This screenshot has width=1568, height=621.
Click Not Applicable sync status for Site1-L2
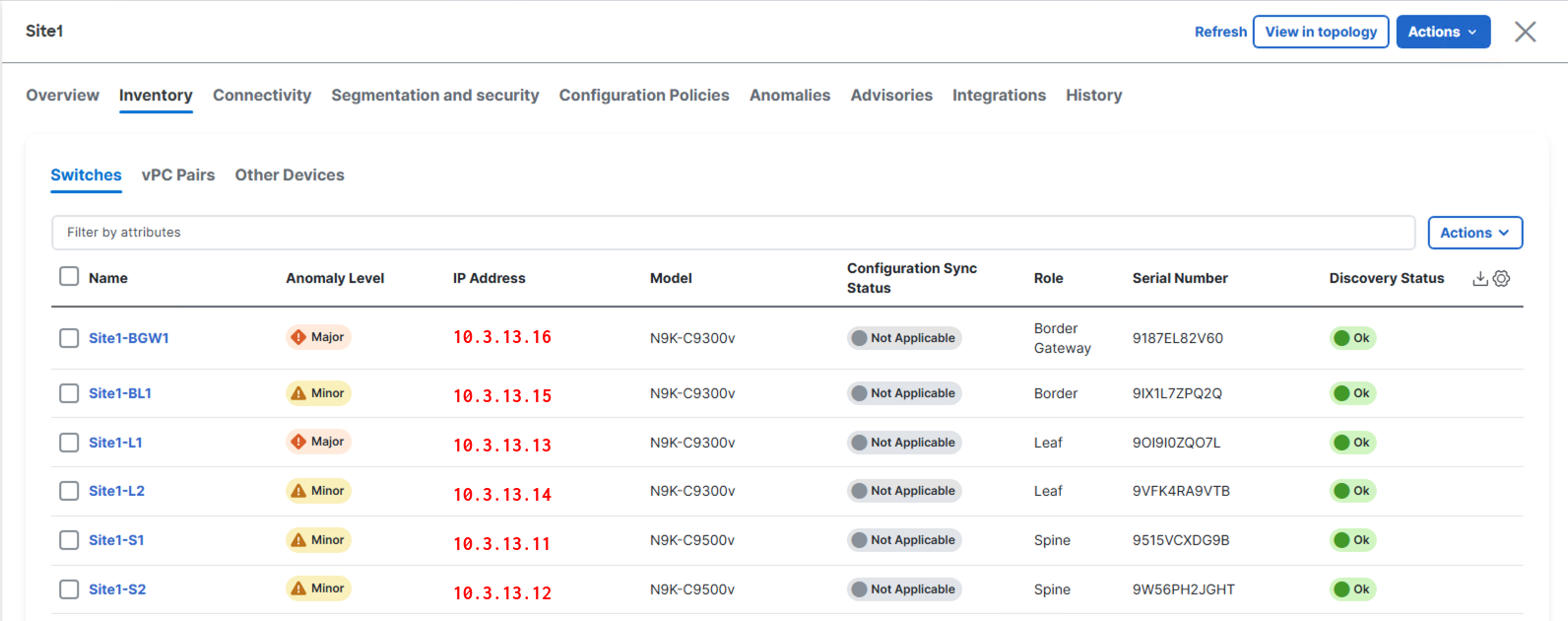coord(903,491)
